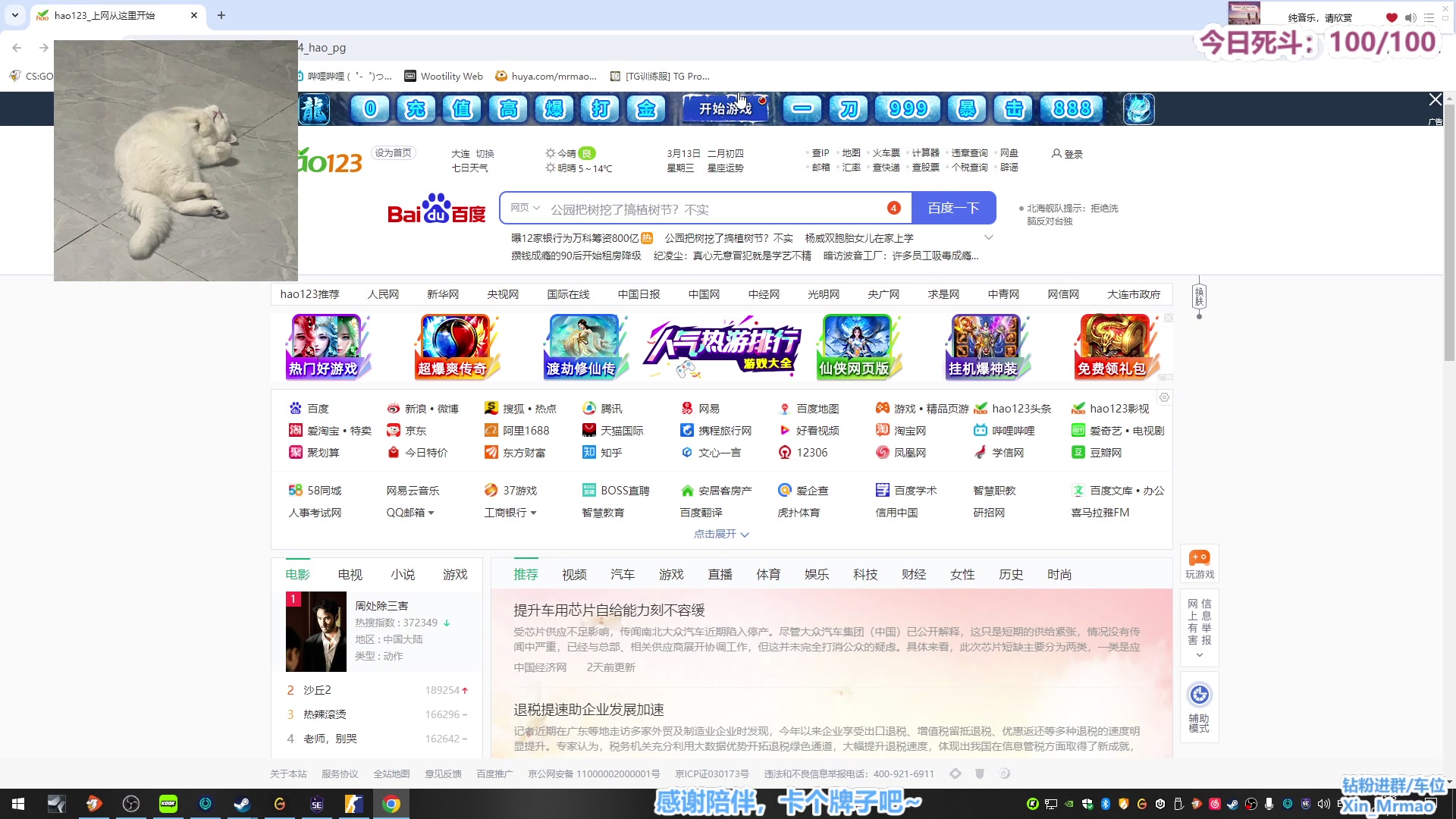Open the 七日天气 weather link

[469, 168]
